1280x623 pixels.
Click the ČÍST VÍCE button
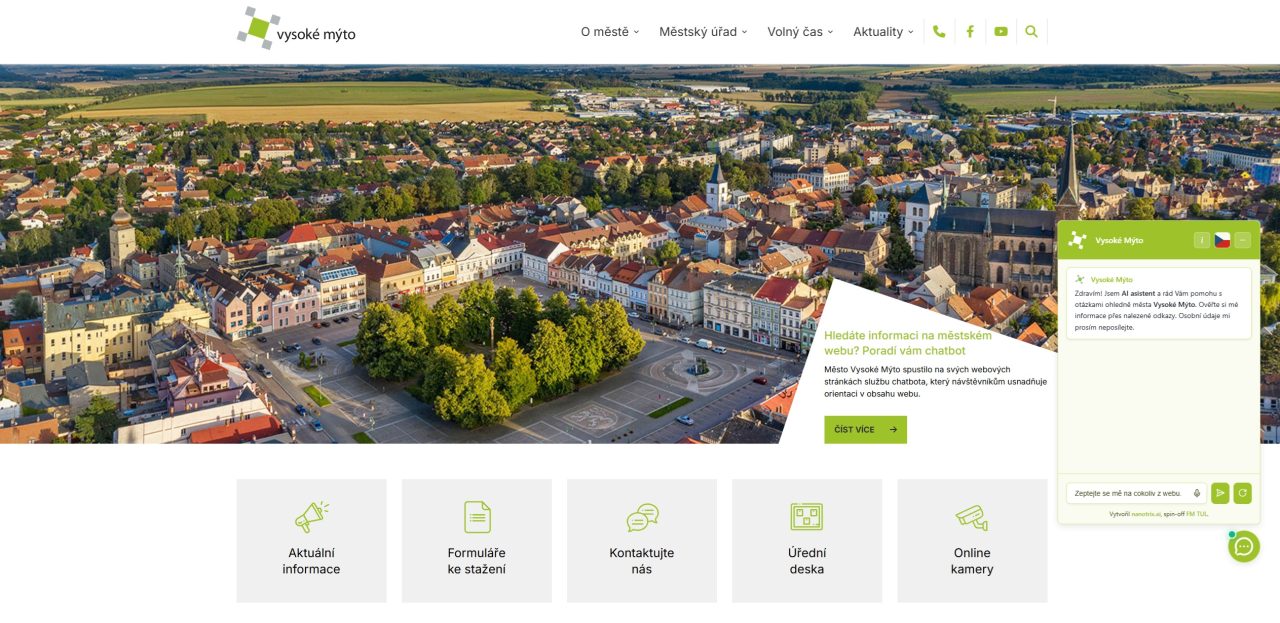click(864, 429)
